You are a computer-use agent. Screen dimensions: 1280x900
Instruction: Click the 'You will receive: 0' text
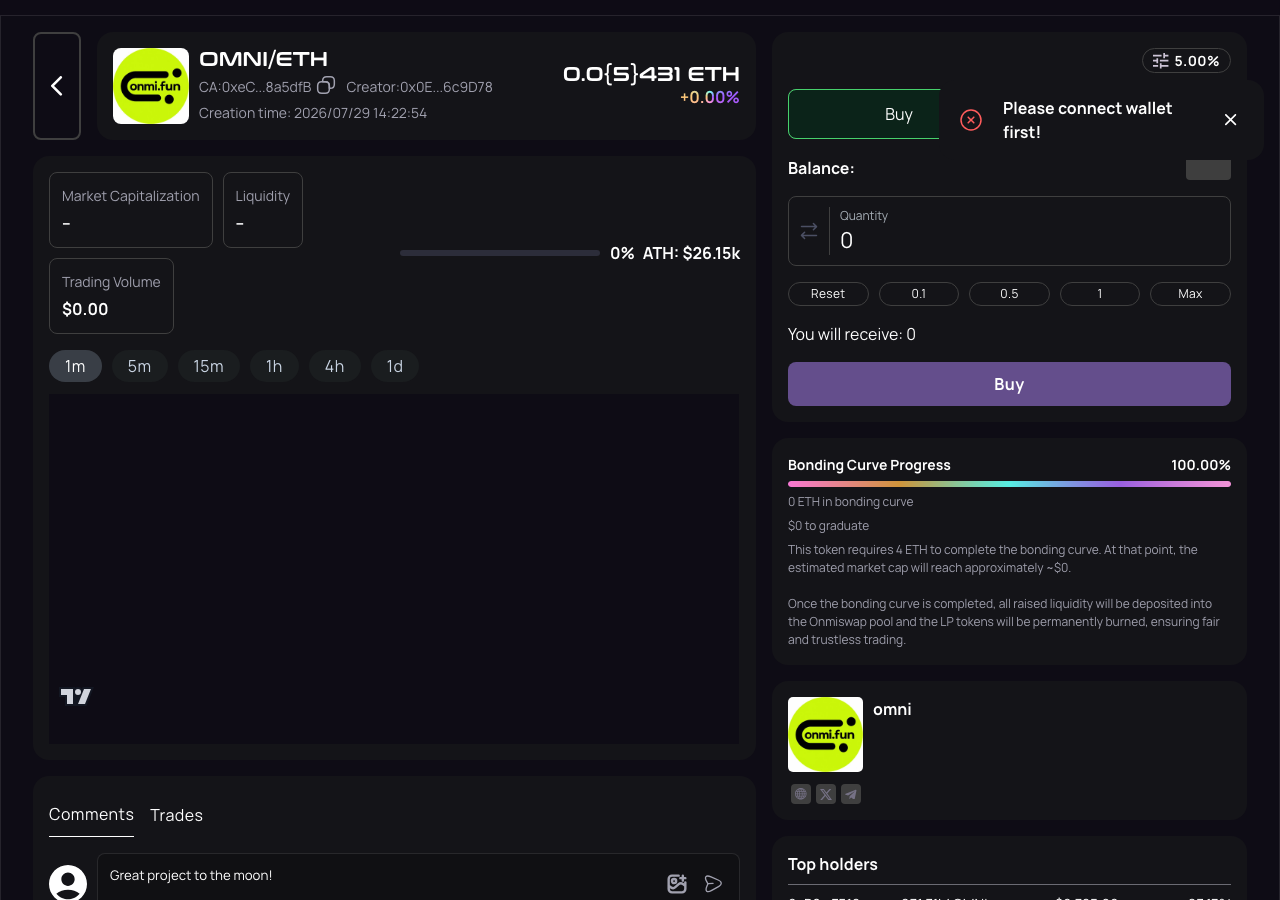852,334
